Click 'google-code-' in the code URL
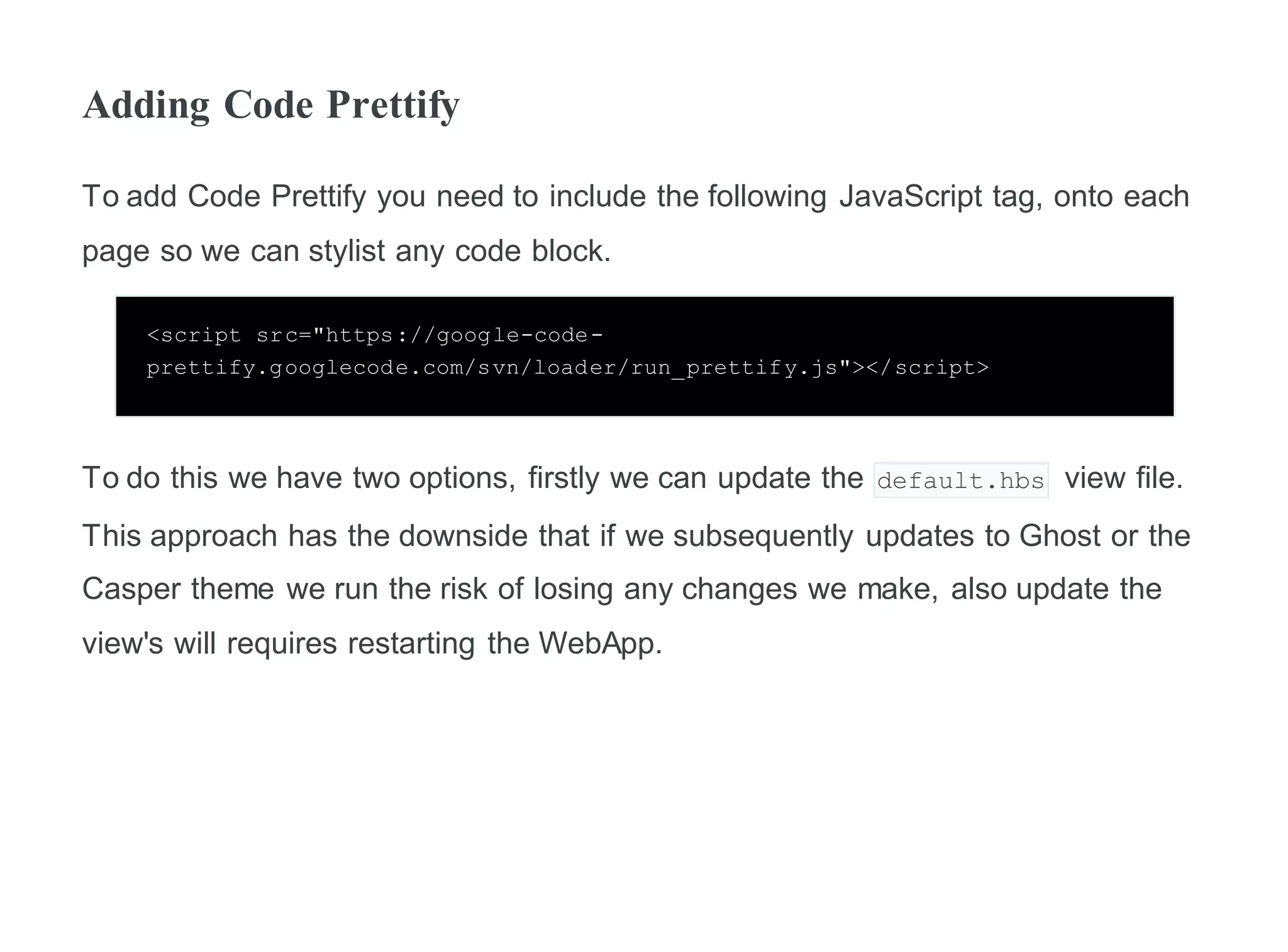The height and width of the screenshot is (952, 1288). coord(520,336)
